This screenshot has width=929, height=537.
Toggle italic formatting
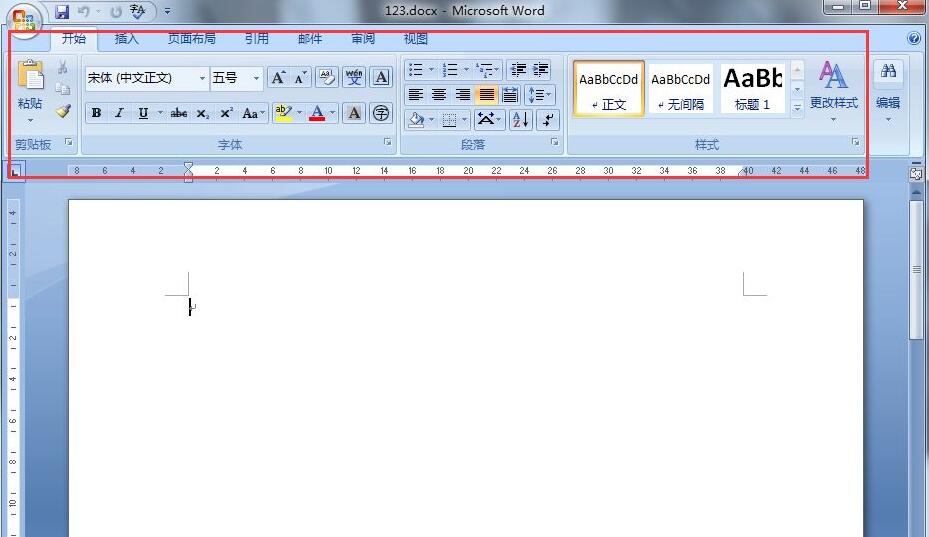pyautogui.click(x=119, y=113)
